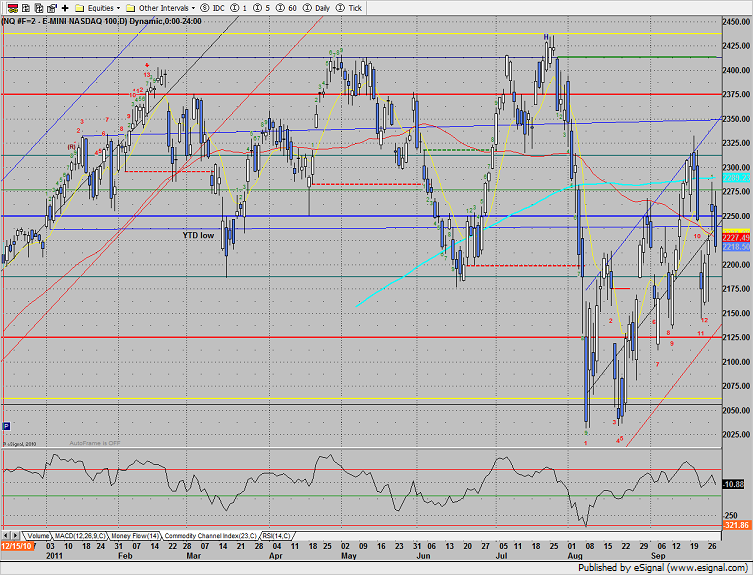Click the third toolbar page-copy icon
Screen dimensions: 753x575
38,8
